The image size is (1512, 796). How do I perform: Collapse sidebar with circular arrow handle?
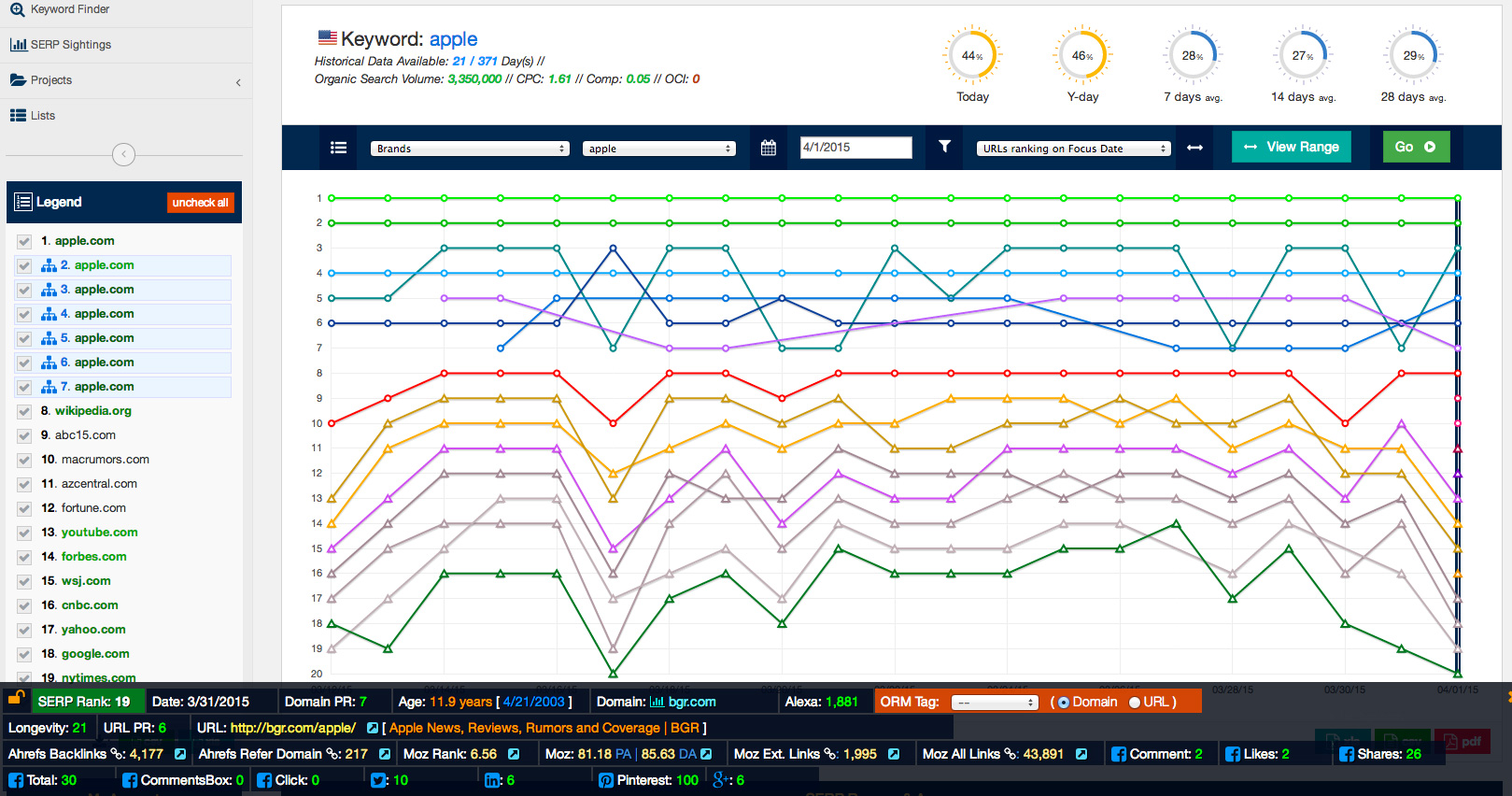pos(123,154)
